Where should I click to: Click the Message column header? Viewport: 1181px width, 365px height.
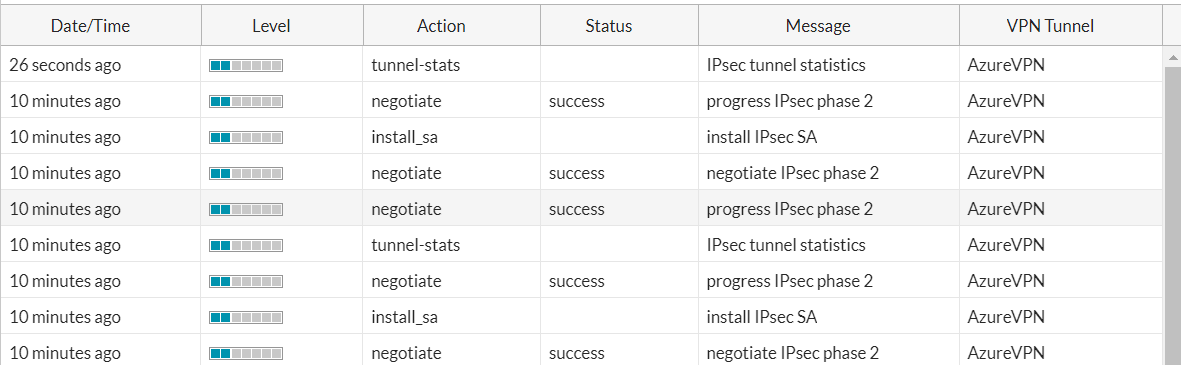pos(818,26)
